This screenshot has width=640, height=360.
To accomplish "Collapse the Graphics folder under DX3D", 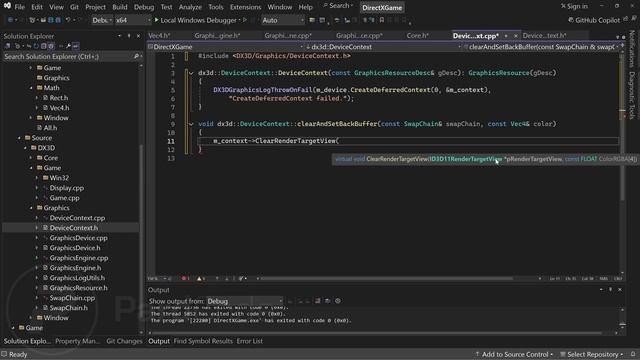I will (x=31, y=208).
